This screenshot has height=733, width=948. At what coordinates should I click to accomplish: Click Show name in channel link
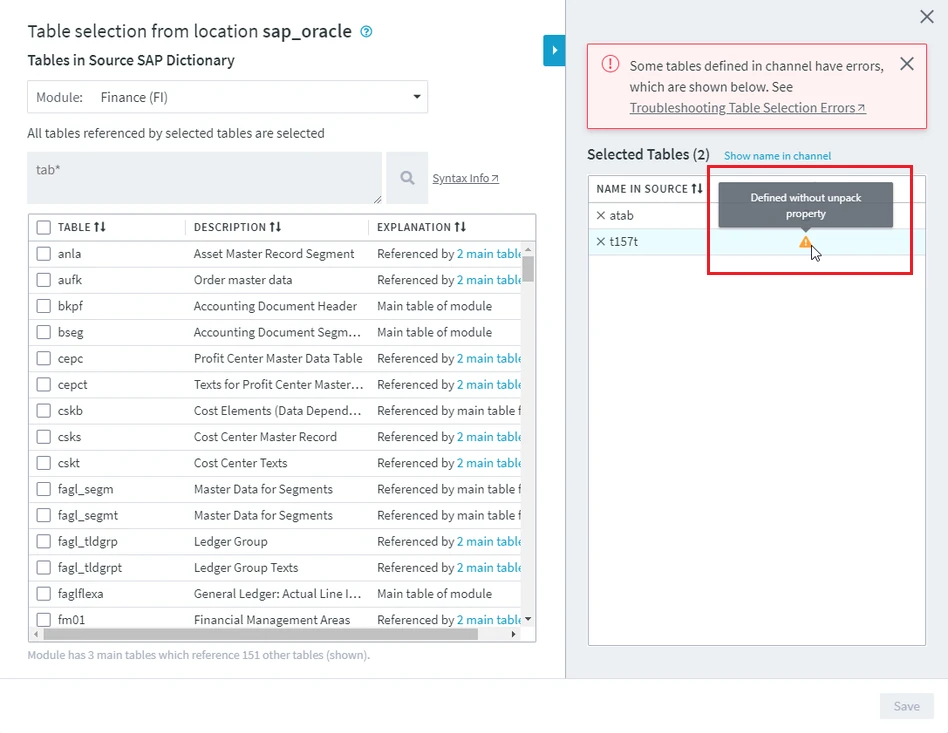[x=777, y=156]
